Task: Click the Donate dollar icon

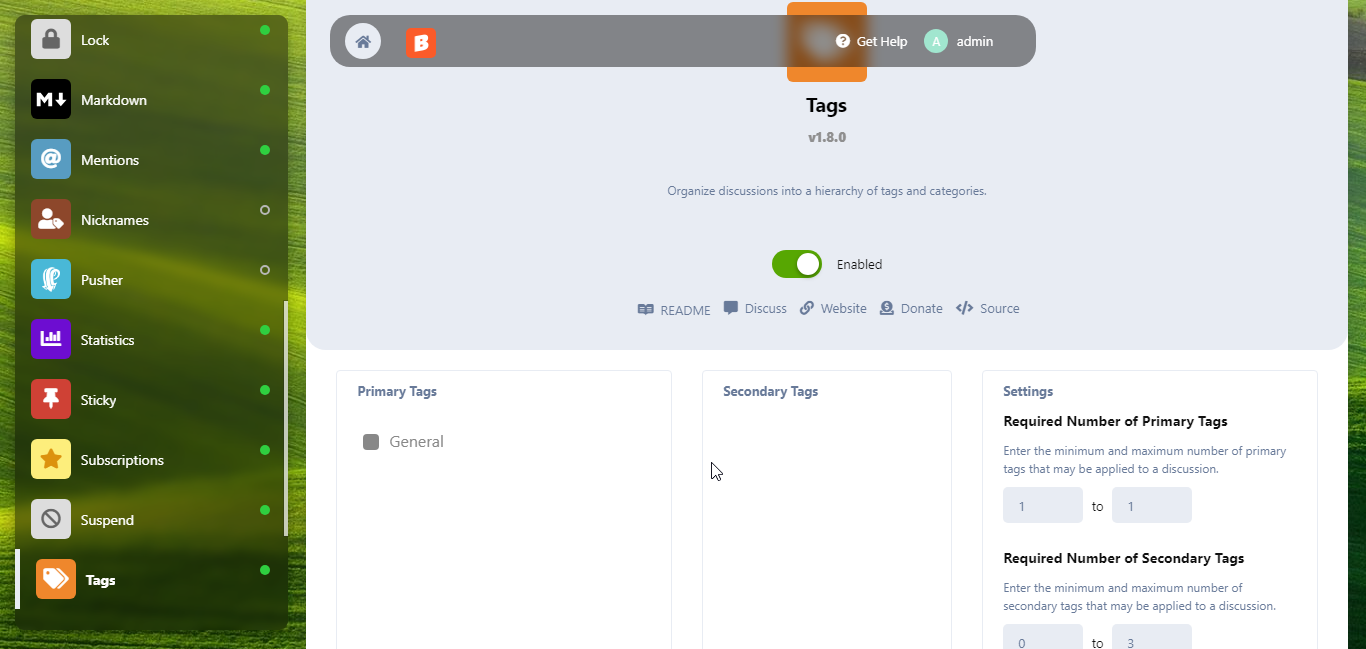Action: pyautogui.click(x=887, y=308)
